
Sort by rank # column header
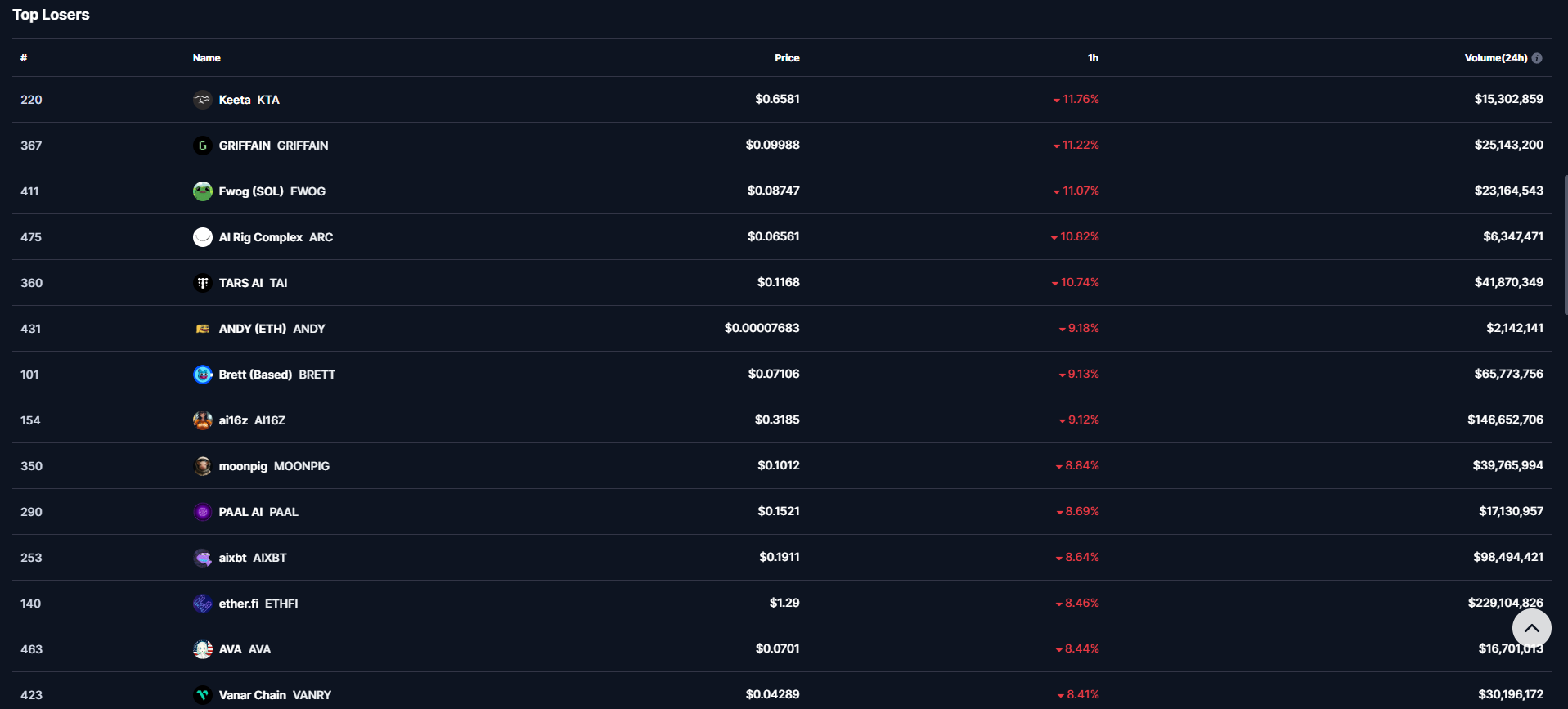pyautogui.click(x=24, y=58)
